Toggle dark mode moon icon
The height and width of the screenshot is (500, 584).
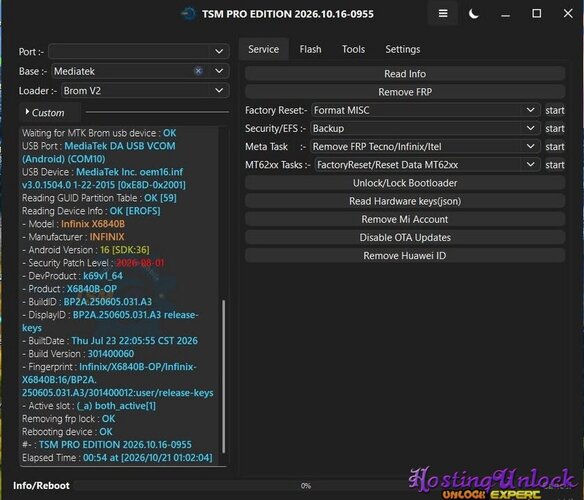(x=473, y=14)
